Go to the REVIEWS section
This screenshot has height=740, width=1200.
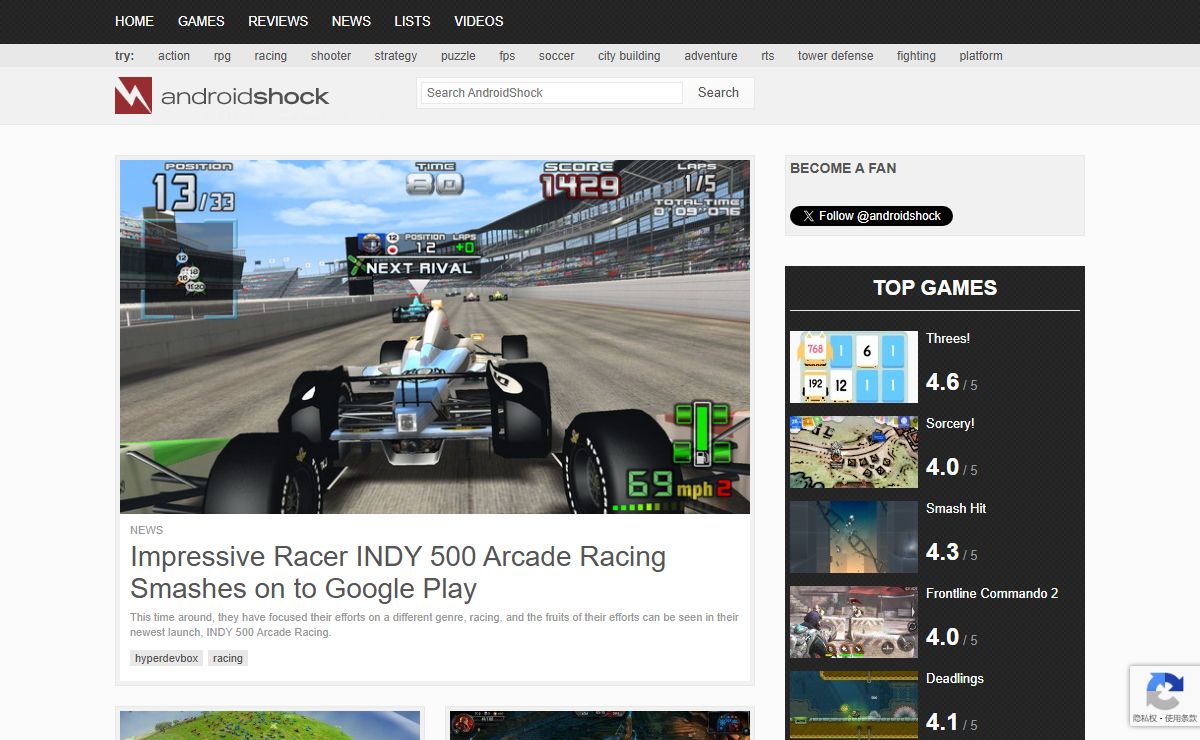pyautogui.click(x=278, y=21)
